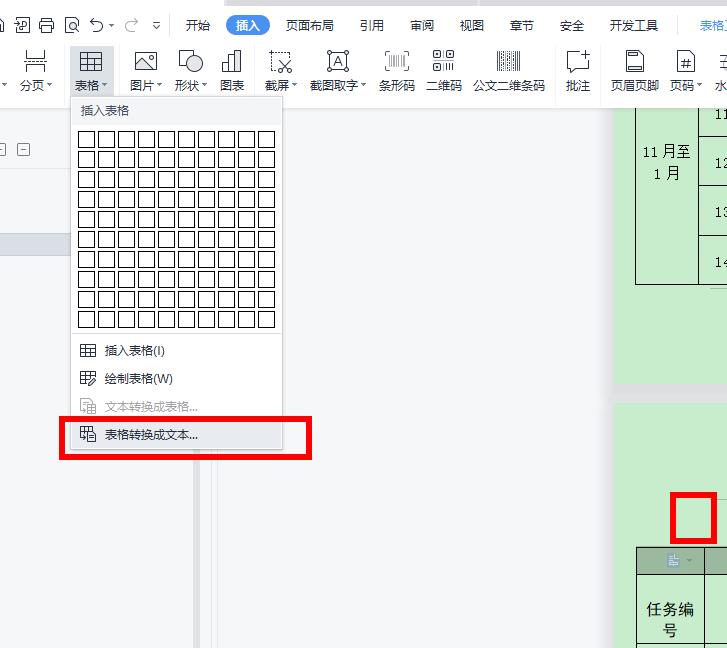Screen dimensions: 727x648
Task: Open the 引用 tab
Action: (x=372, y=25)
